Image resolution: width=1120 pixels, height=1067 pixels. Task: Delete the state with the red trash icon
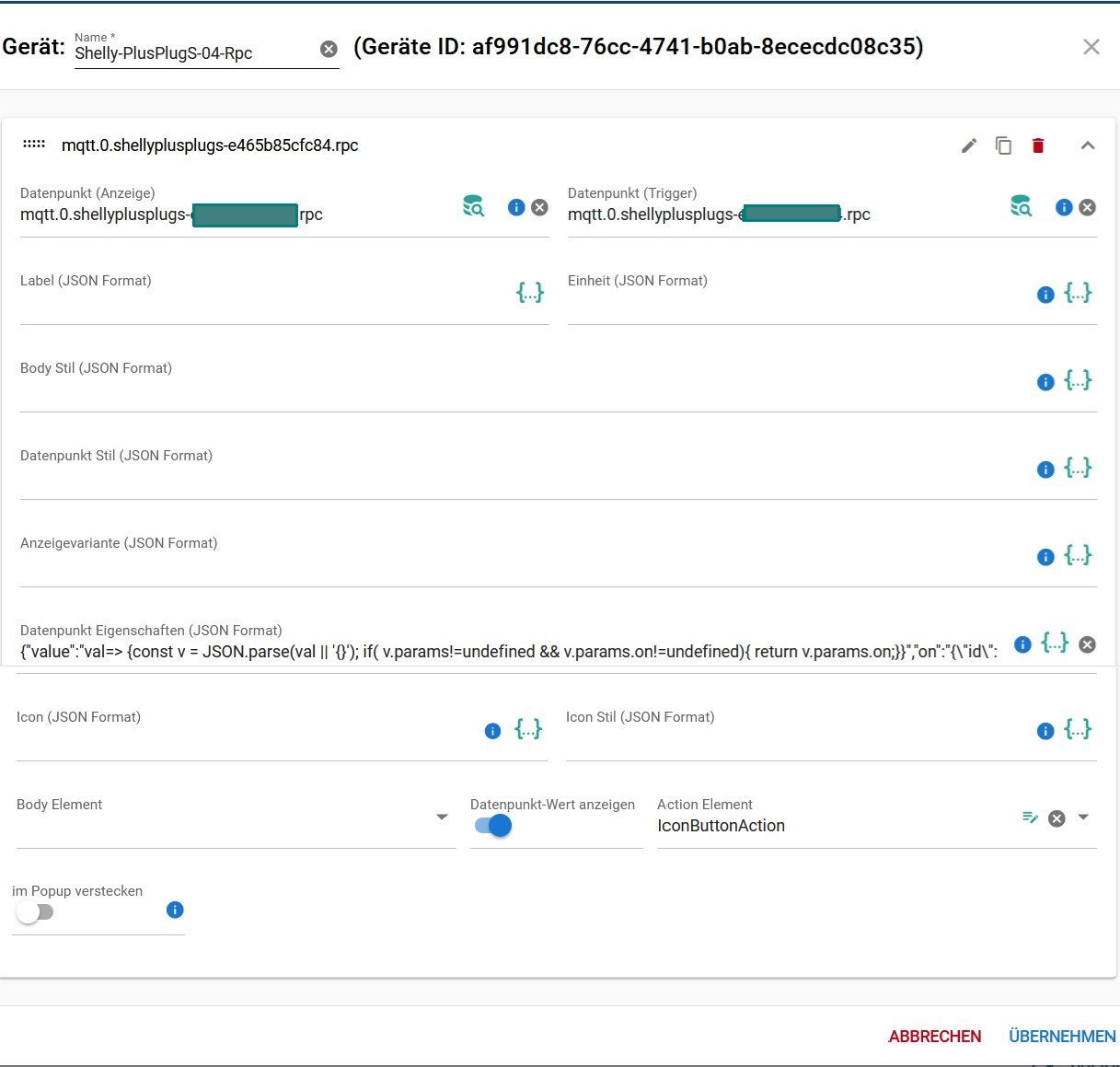click(1038, 145)
